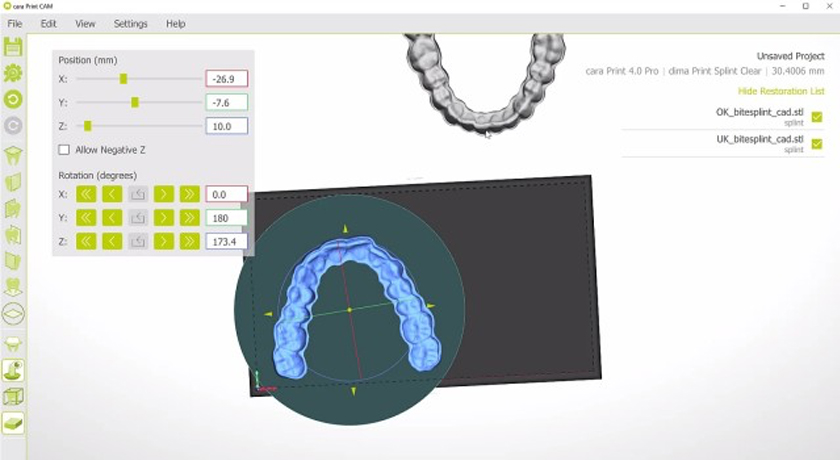Select the blue bite splint model
Image resolution: width=840 pixels, height=460 pixels.
(300, 300)
